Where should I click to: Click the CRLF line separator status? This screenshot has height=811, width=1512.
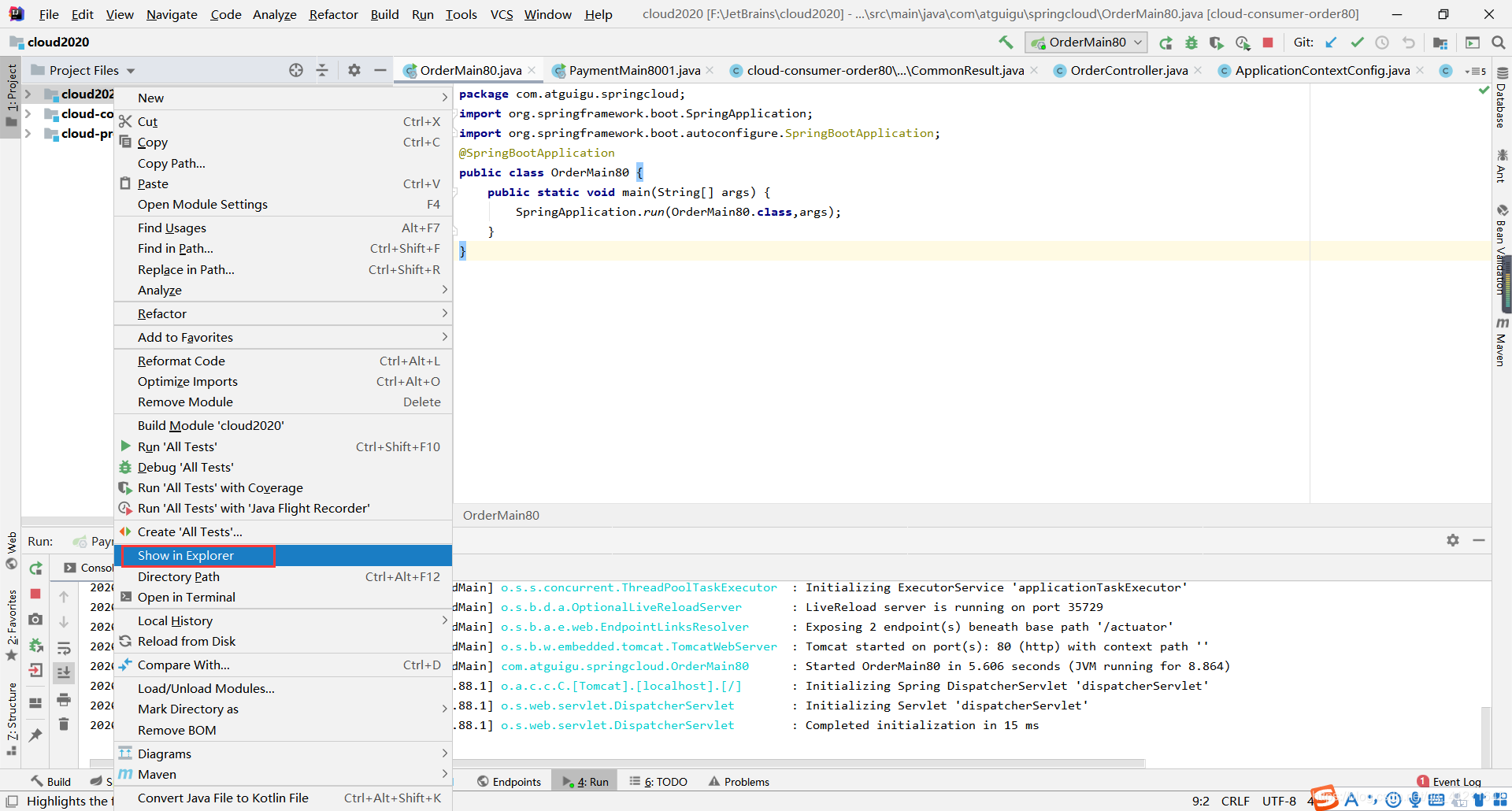coord(1235,801)
